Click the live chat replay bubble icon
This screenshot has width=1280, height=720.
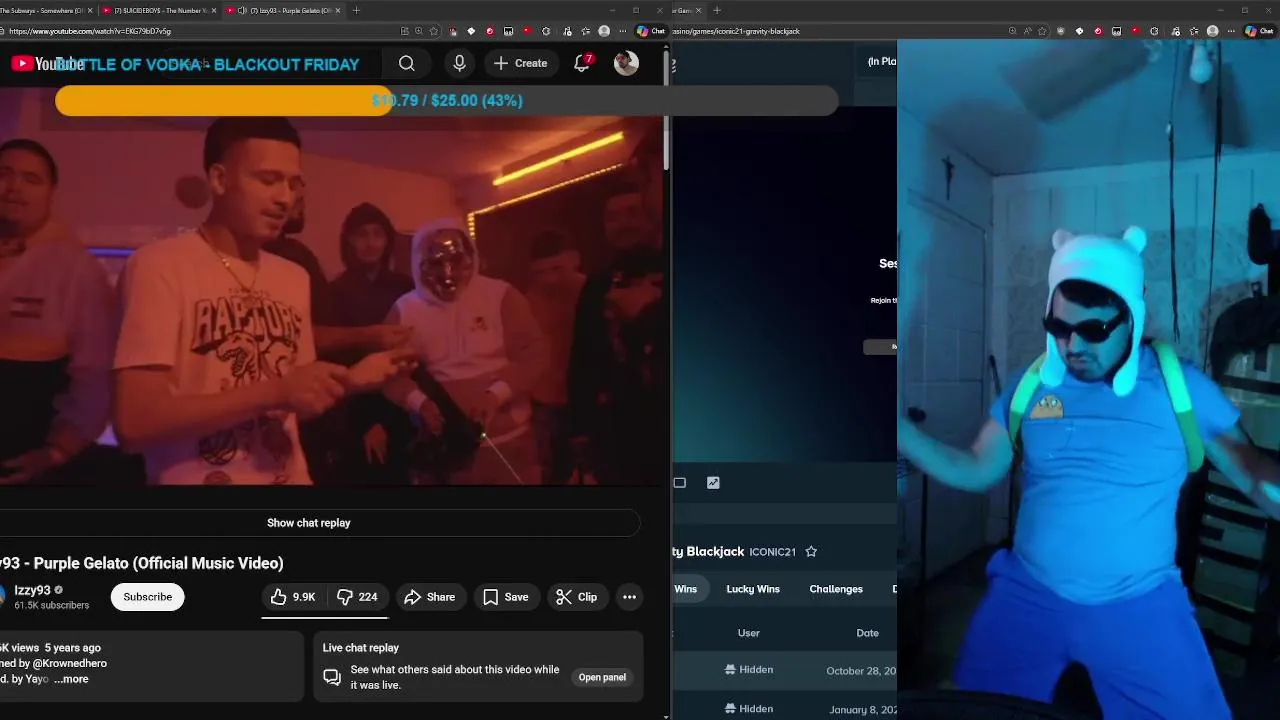pyautogui.click(x=332, y=677)
